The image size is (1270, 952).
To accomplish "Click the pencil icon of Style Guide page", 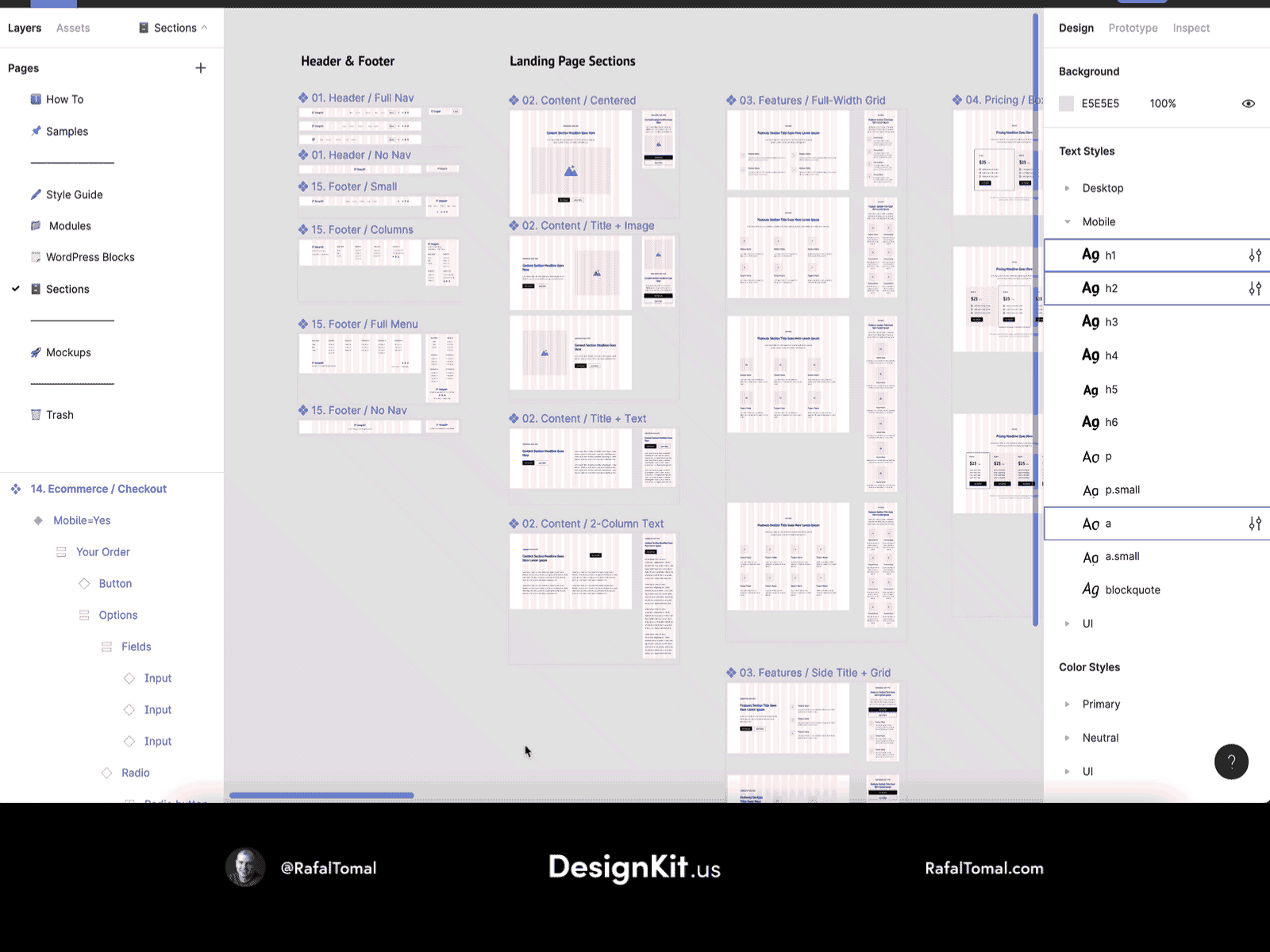I will [x=36, y=194].
